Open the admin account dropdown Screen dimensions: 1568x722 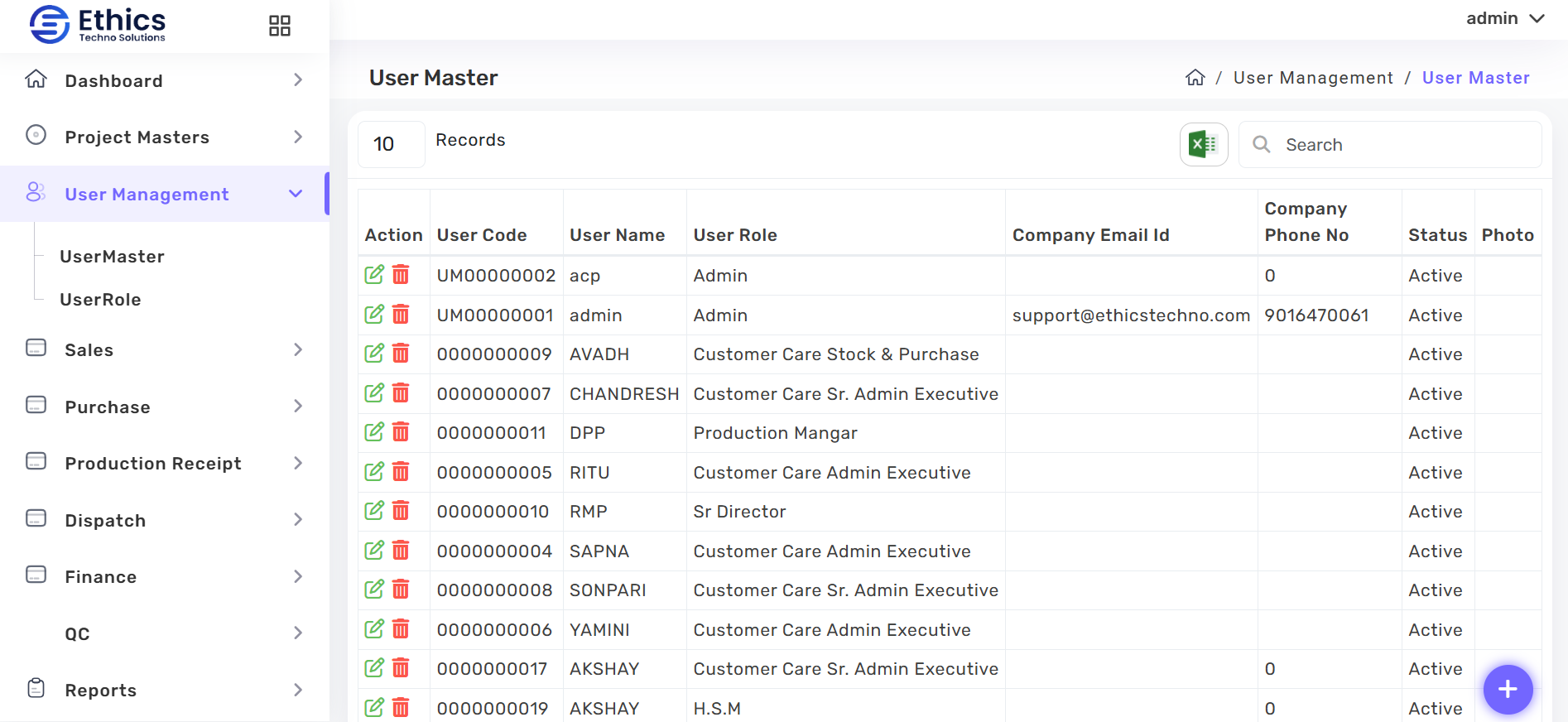pos(1504,18)
